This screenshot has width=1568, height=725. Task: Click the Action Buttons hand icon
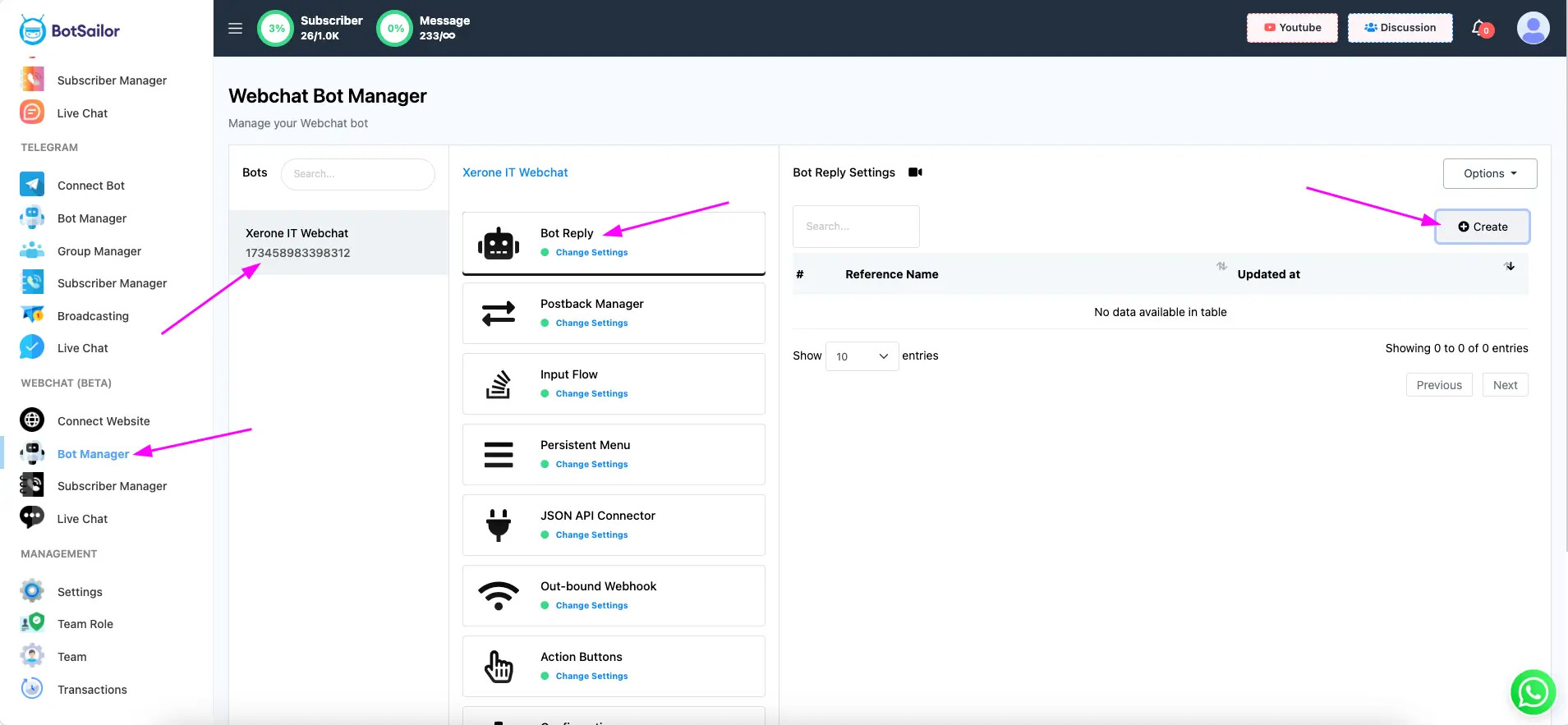[x=499, y=667]
